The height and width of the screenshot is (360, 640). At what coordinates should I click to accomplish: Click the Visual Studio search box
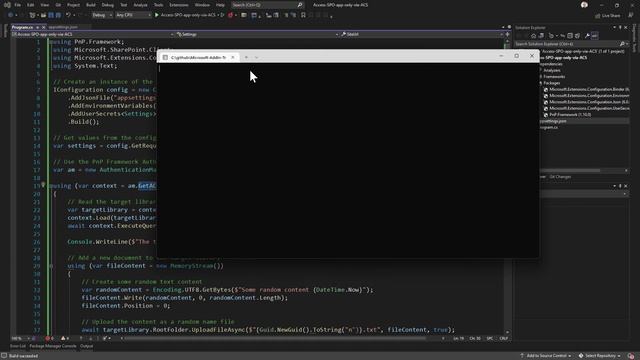267,5
